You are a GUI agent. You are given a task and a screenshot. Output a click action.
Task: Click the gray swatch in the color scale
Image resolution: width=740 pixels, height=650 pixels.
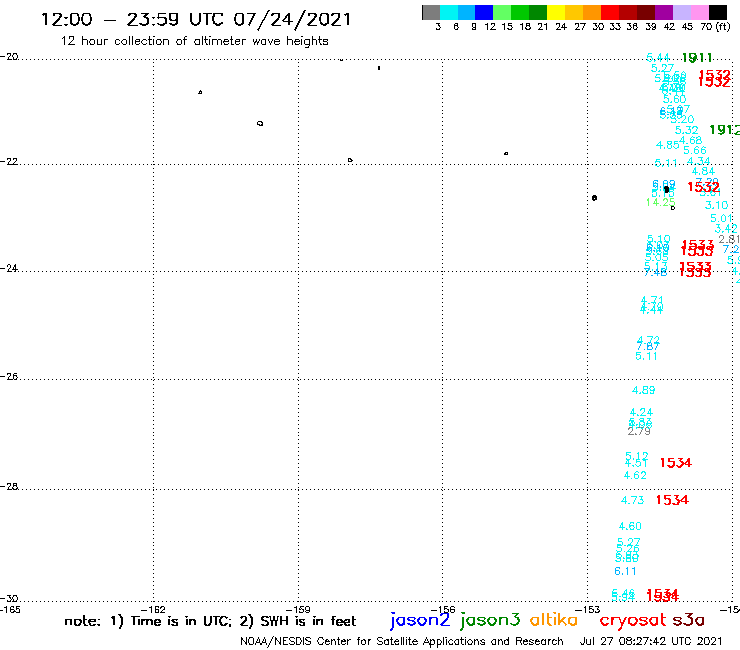(x=431, y=12)
